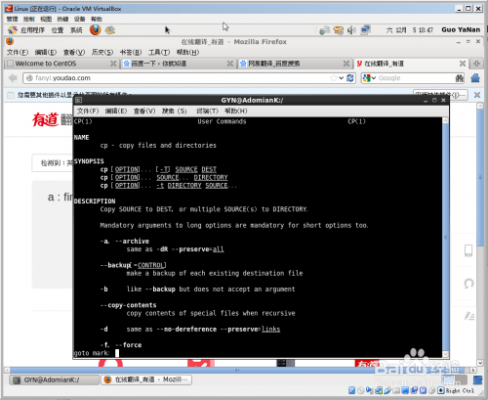Image resolution: width=488 pixels, height=400 pixels.
Task: Click the search binoculars icon in the search box
Action: point(459,78)
